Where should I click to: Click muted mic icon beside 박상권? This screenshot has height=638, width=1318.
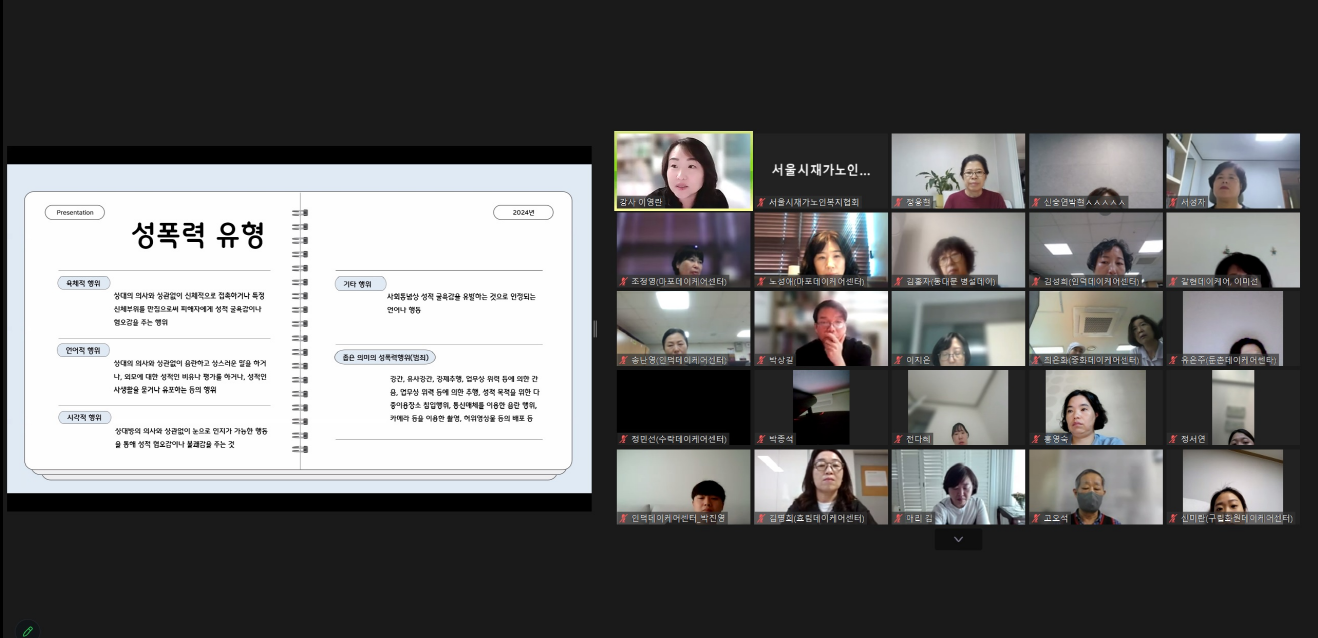(x=761, y=360)
